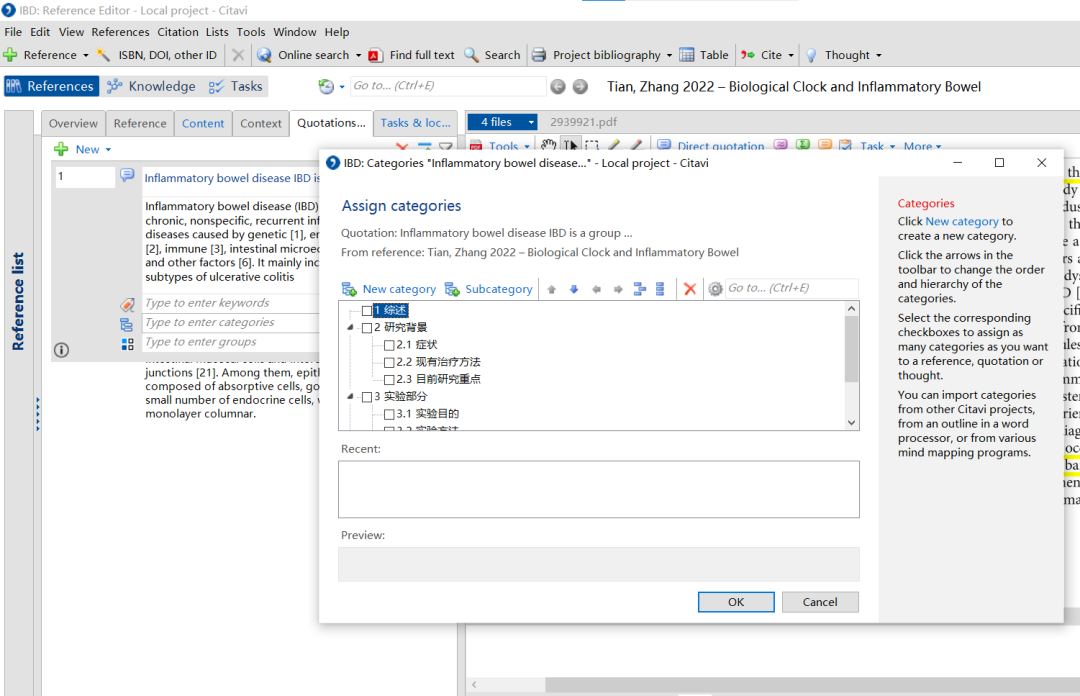Click Cancel in Assign categories dialog

(x=820, y=602)
